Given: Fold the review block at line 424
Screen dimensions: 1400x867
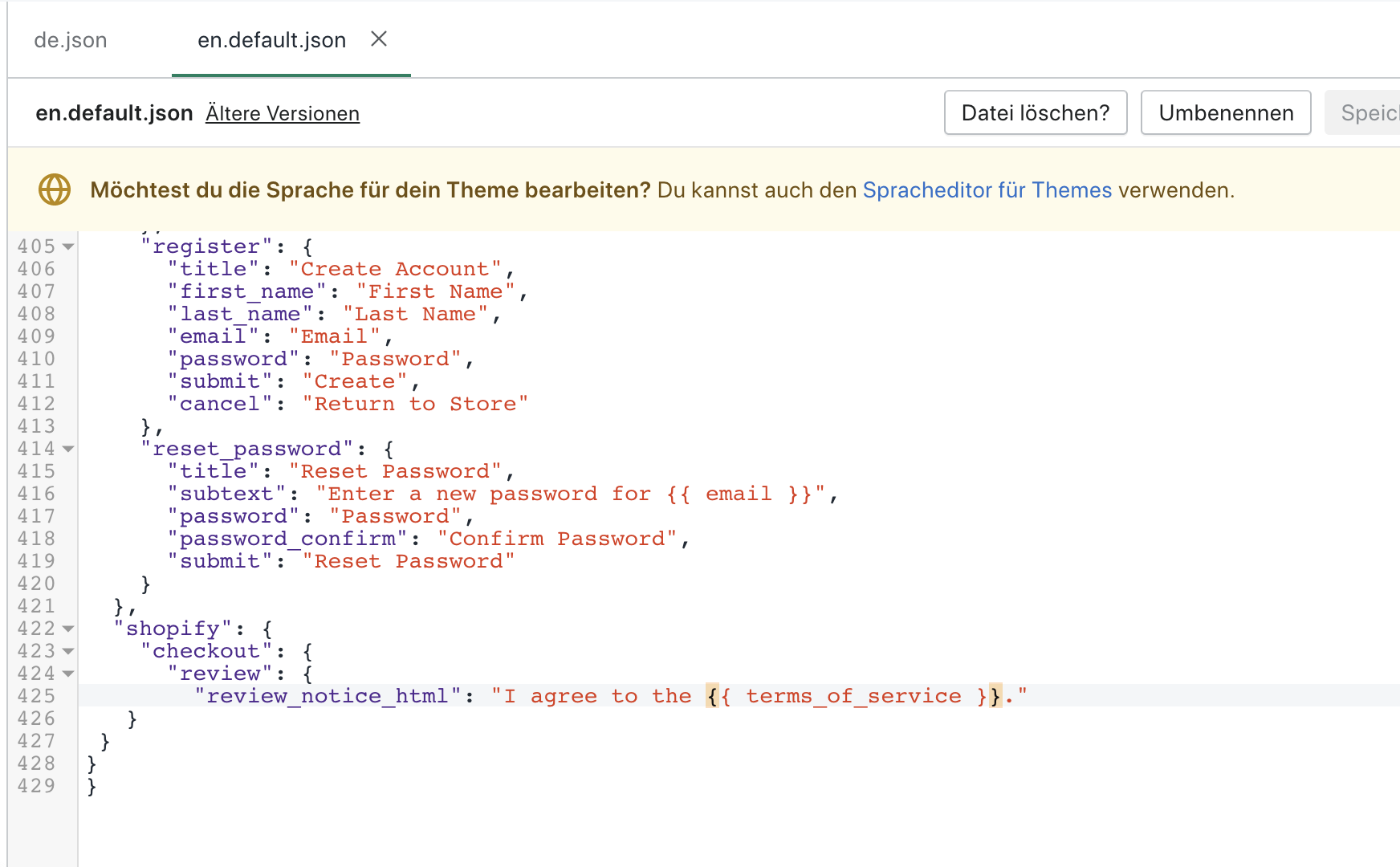Looking at the screenshot, I should click(x=68, y=674).
